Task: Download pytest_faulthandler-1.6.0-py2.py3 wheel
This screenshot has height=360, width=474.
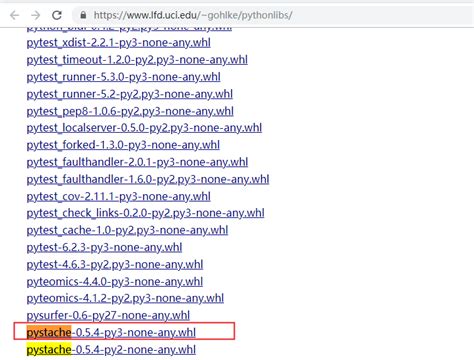Action: click(x=148, y=179)
